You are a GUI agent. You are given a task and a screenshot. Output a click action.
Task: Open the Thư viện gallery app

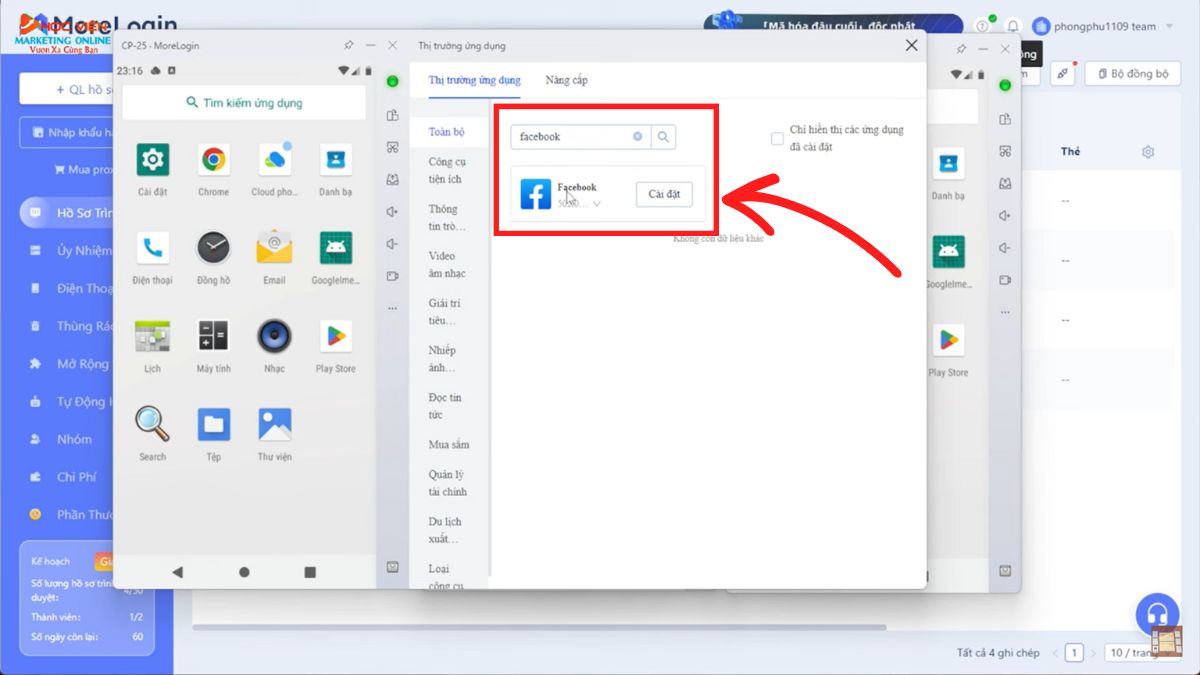(x=274, y=424)
